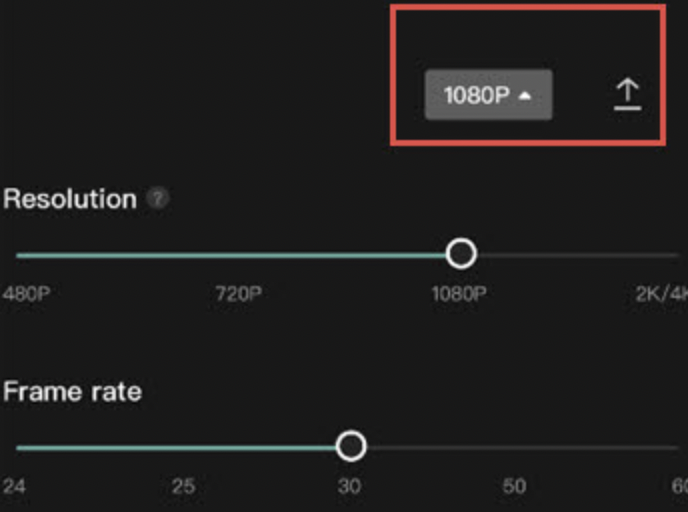Set frame rate to 24

coord(13,487)
